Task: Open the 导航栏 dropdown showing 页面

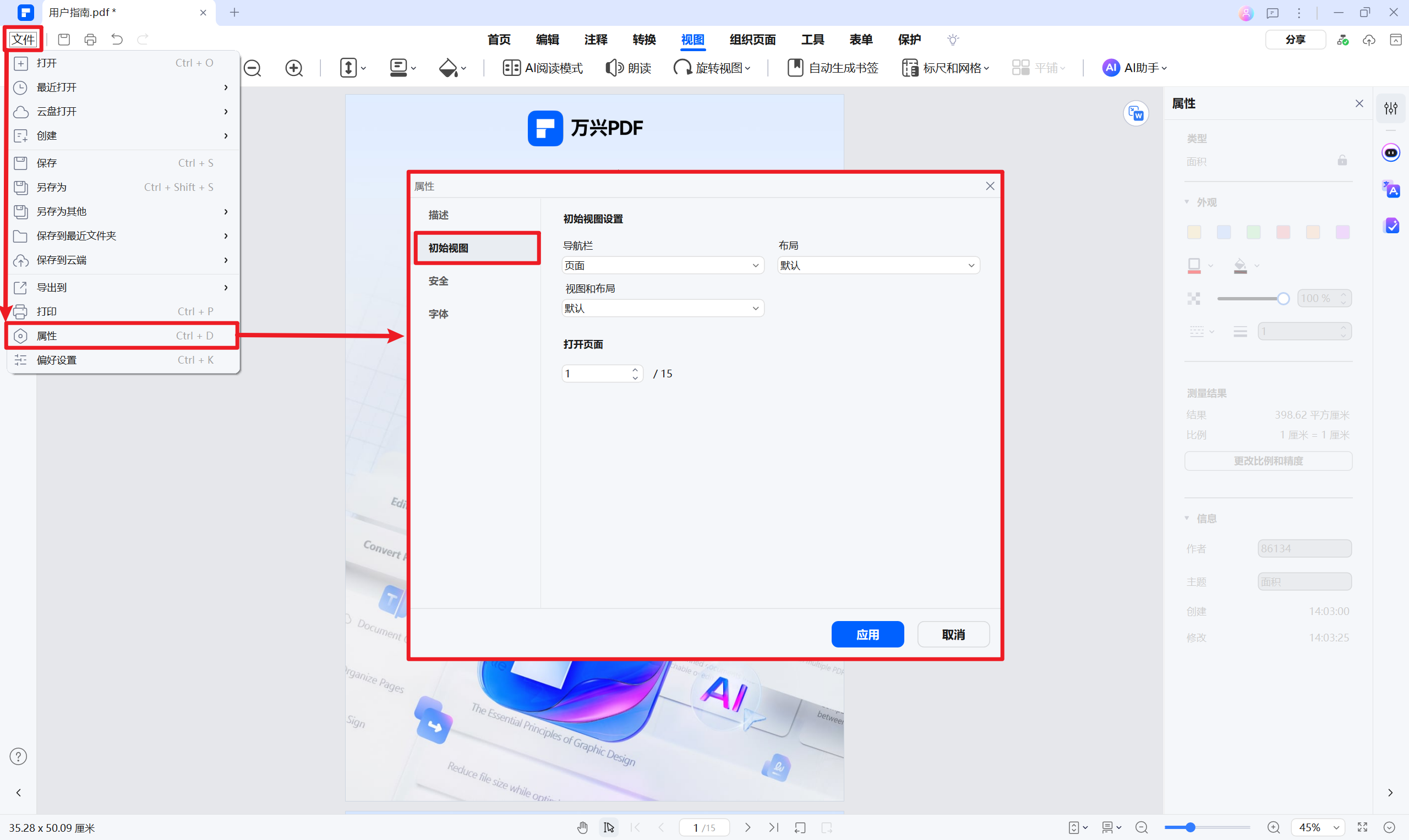Action: tap(662, 266)
